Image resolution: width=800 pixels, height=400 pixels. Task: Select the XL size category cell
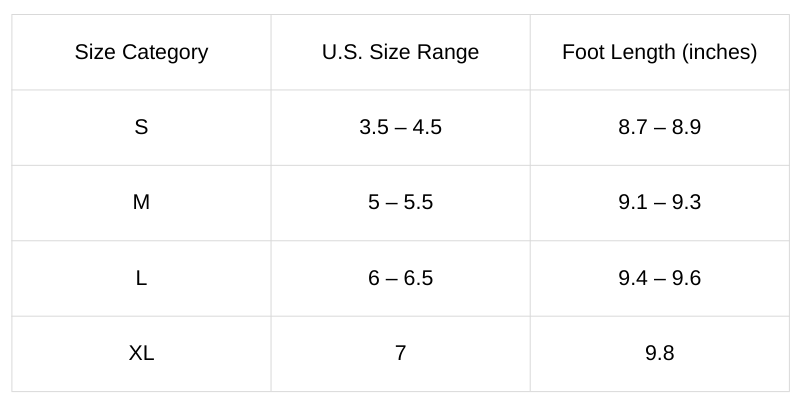coord(141,354)
